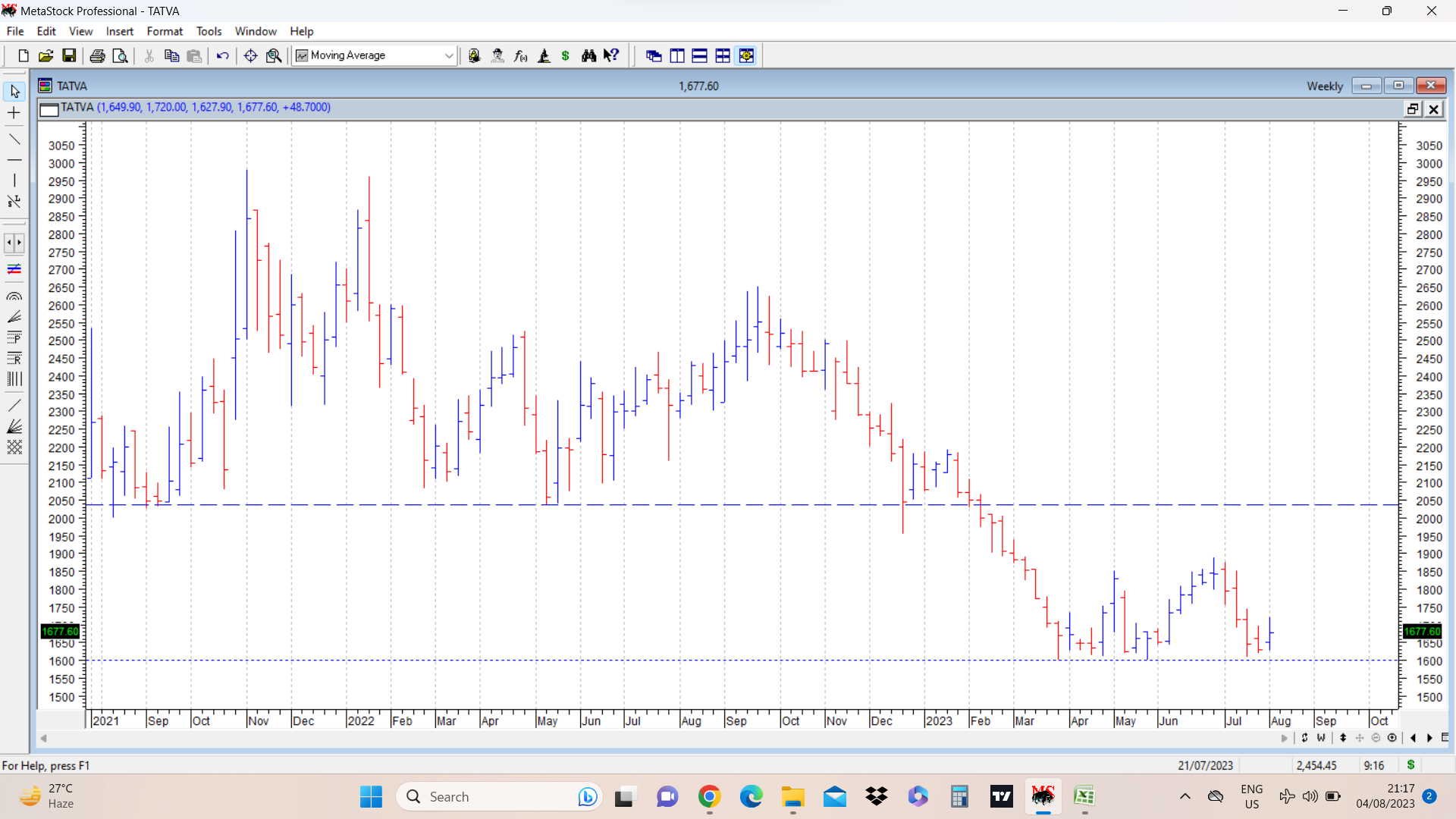Open The Explorer binoculars icon

point(588,55)
